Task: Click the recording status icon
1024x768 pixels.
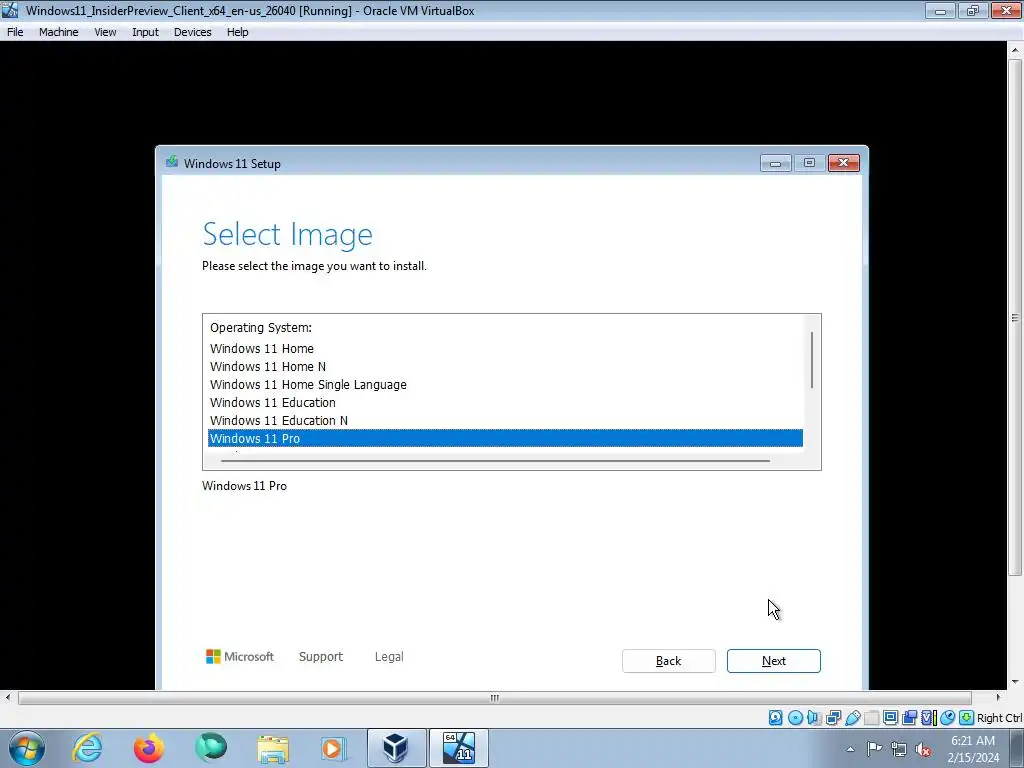Action: [909, 718]
